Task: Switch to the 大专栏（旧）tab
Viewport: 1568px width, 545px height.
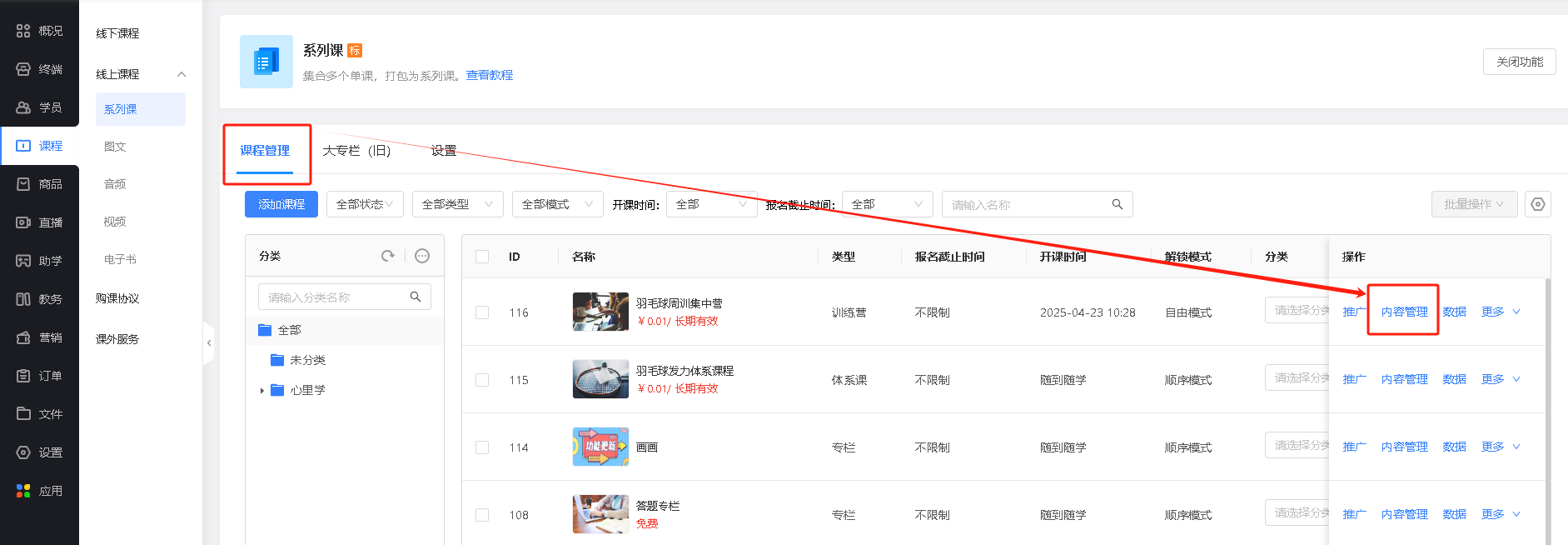Action: point(356,151)
